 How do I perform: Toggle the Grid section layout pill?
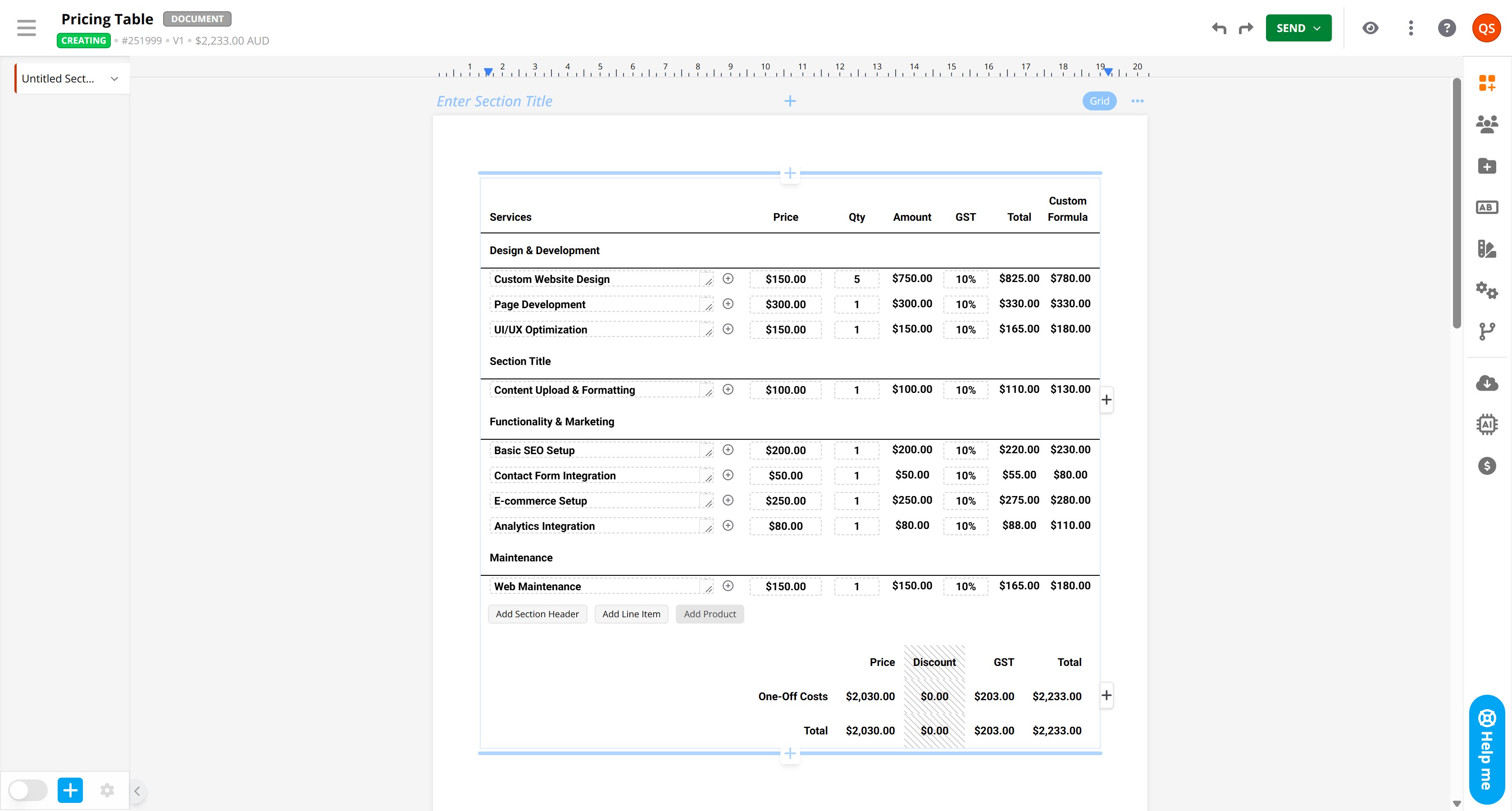point(1099,101)
